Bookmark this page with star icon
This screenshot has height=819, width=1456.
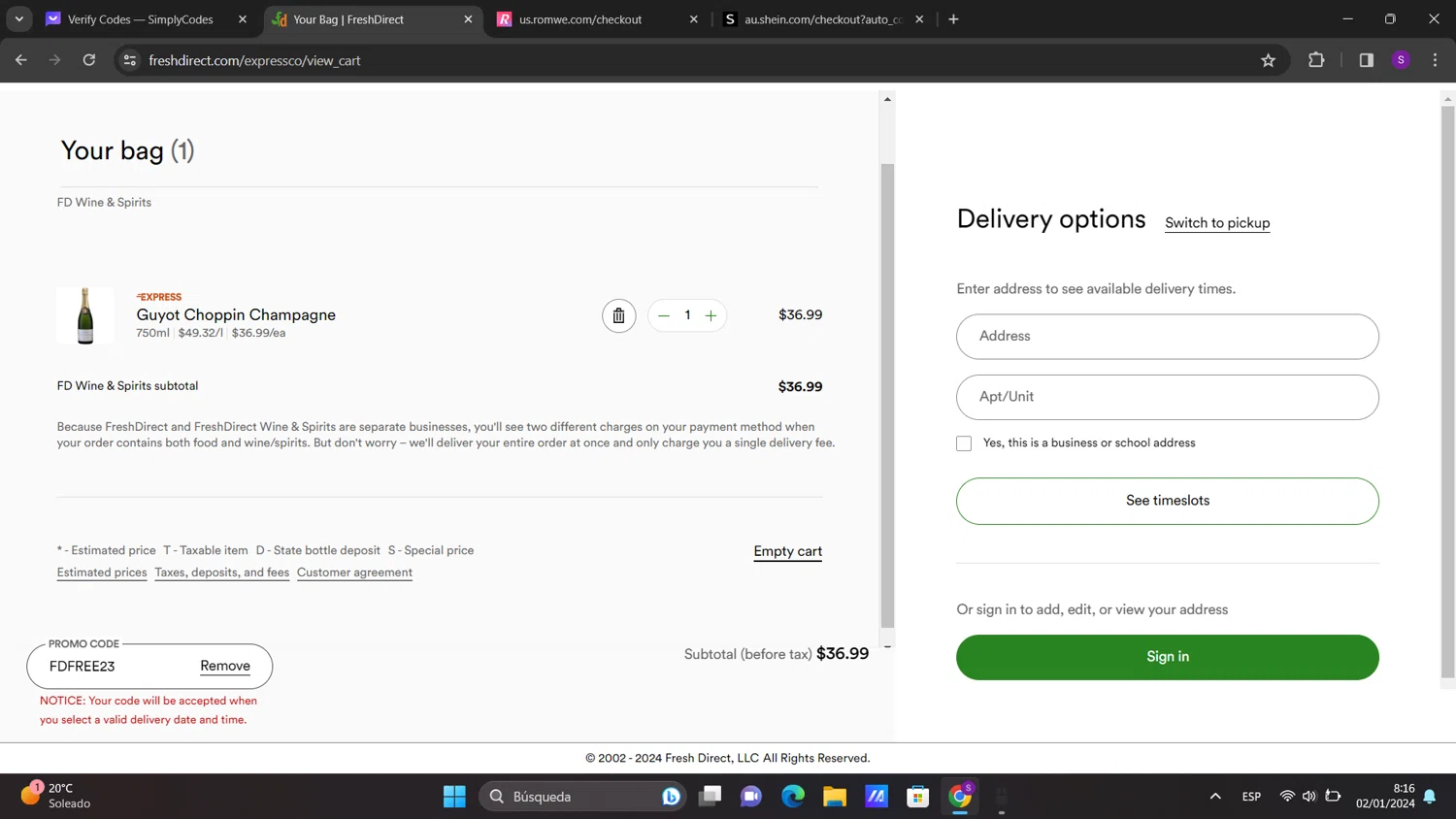click(x=1268, y=60)
